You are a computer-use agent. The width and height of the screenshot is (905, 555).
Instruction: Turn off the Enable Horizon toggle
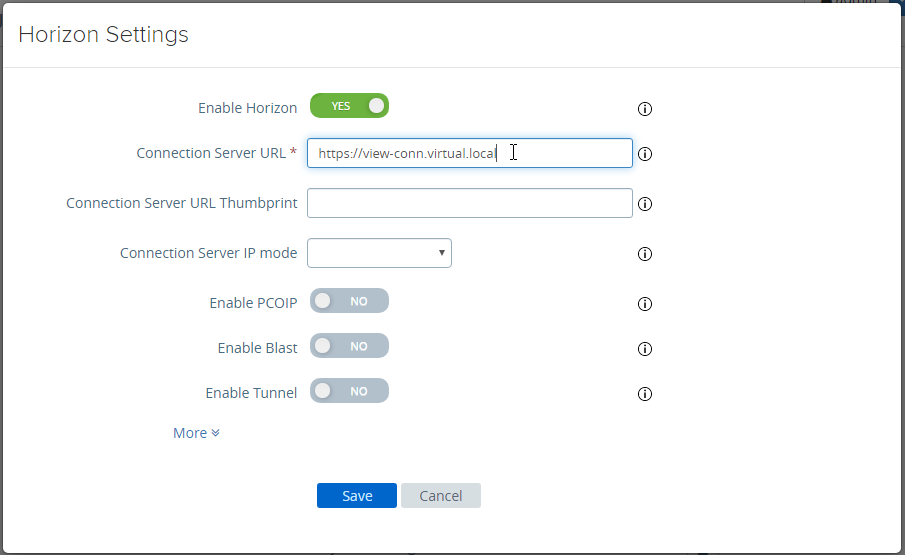click(349, 106)
